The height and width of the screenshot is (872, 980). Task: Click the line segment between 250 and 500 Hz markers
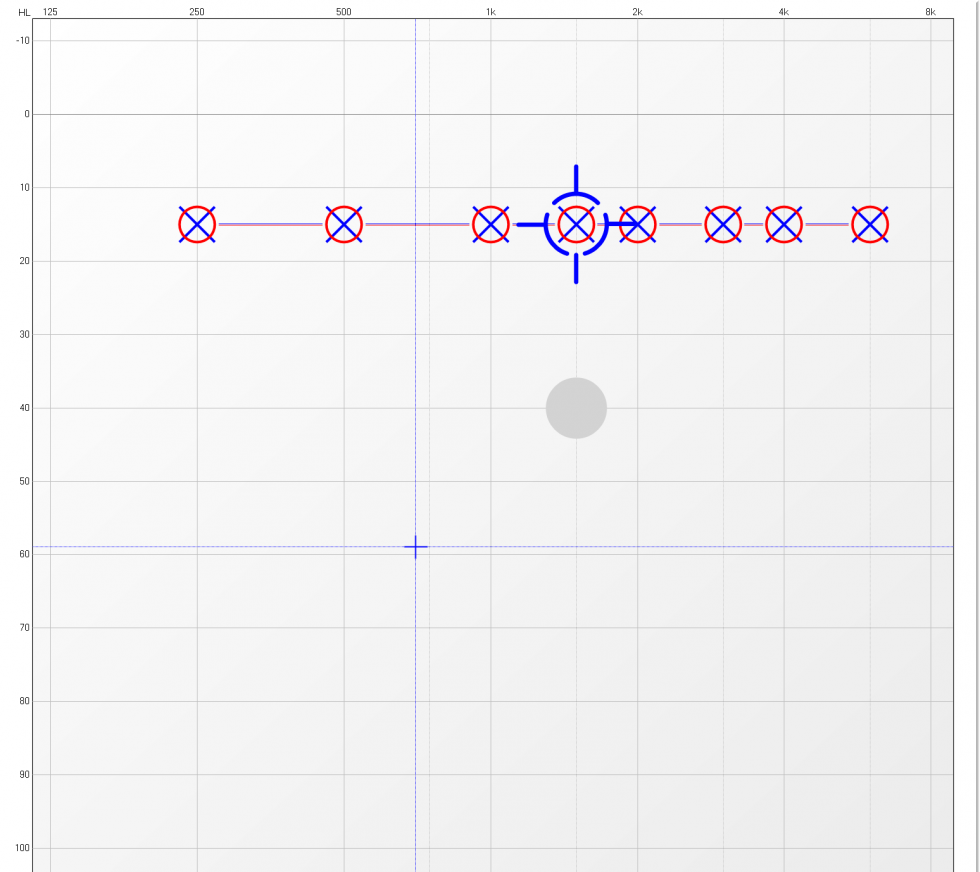point(270,224)
